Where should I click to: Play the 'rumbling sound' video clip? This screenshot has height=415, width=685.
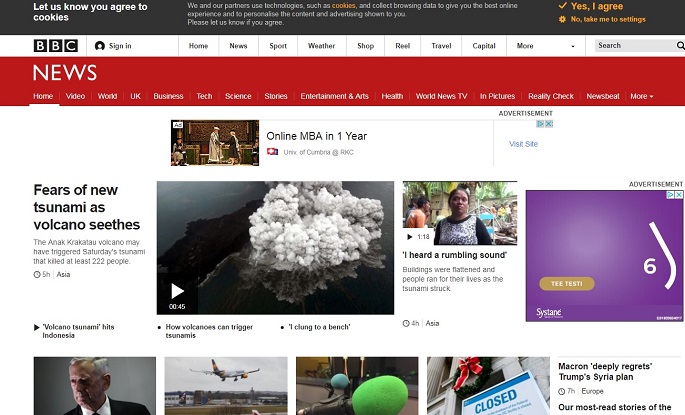coord(409,237)
